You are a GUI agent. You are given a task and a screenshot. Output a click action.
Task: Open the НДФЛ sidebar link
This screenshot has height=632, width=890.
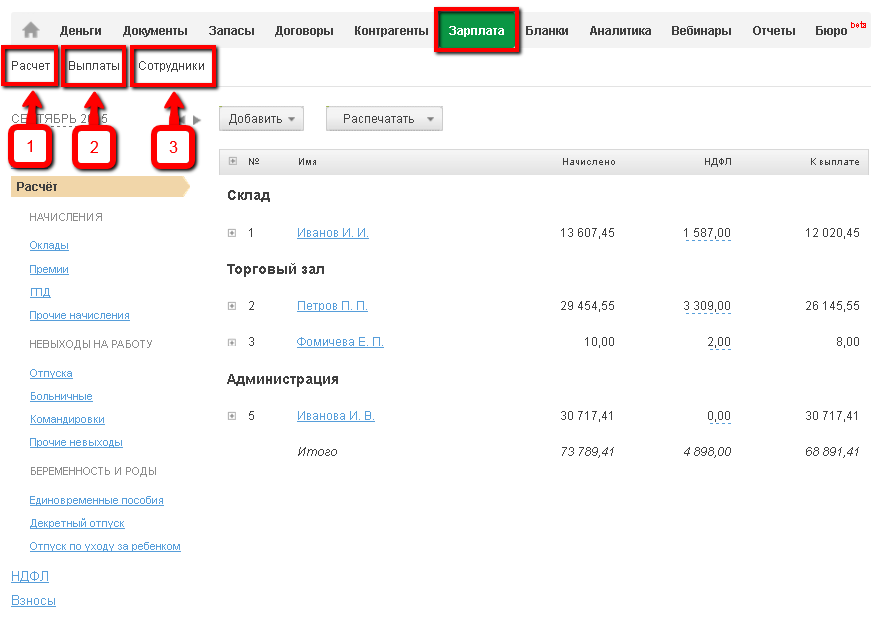pos(30,576)
